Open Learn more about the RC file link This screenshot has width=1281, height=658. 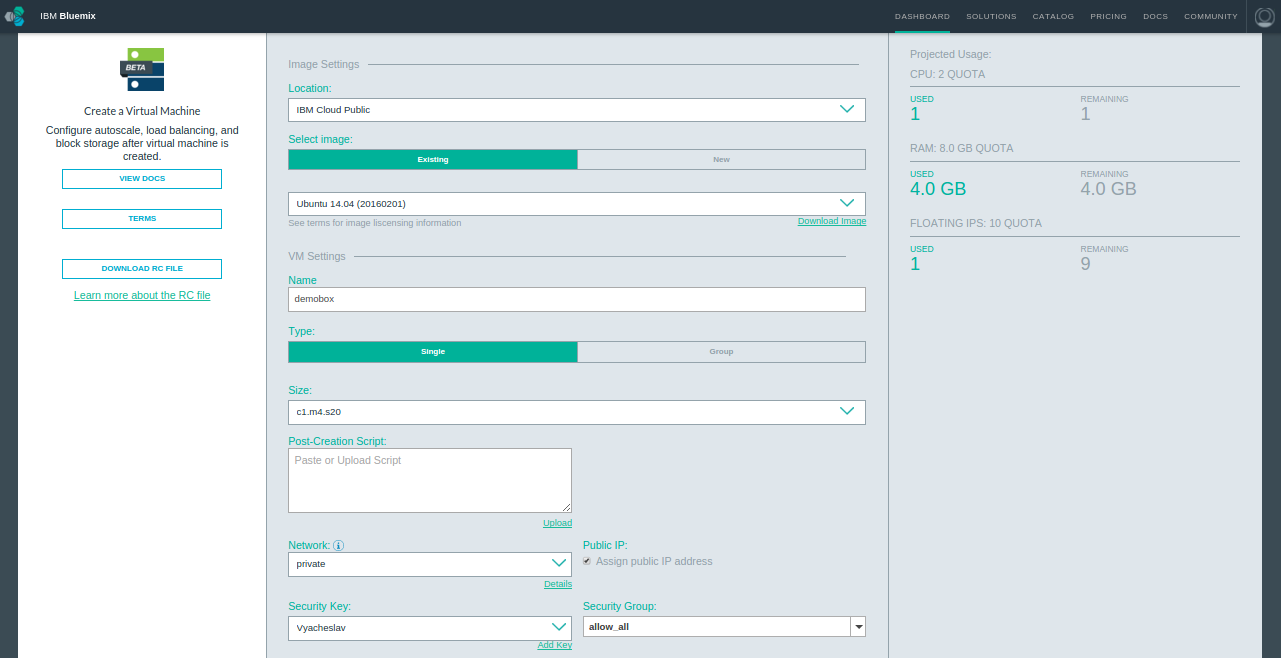coord(142,296)
